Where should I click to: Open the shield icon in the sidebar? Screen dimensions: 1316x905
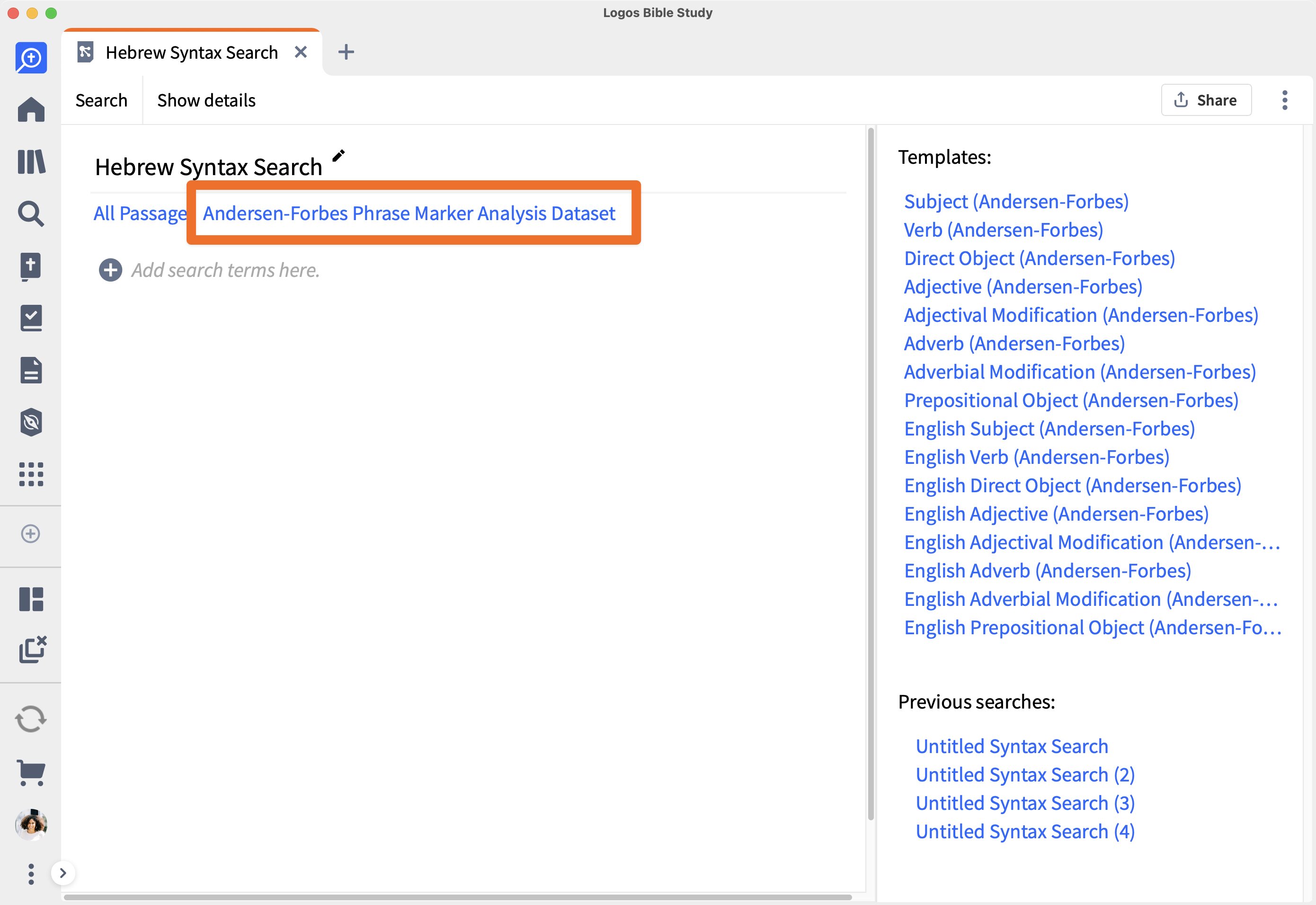31,423
